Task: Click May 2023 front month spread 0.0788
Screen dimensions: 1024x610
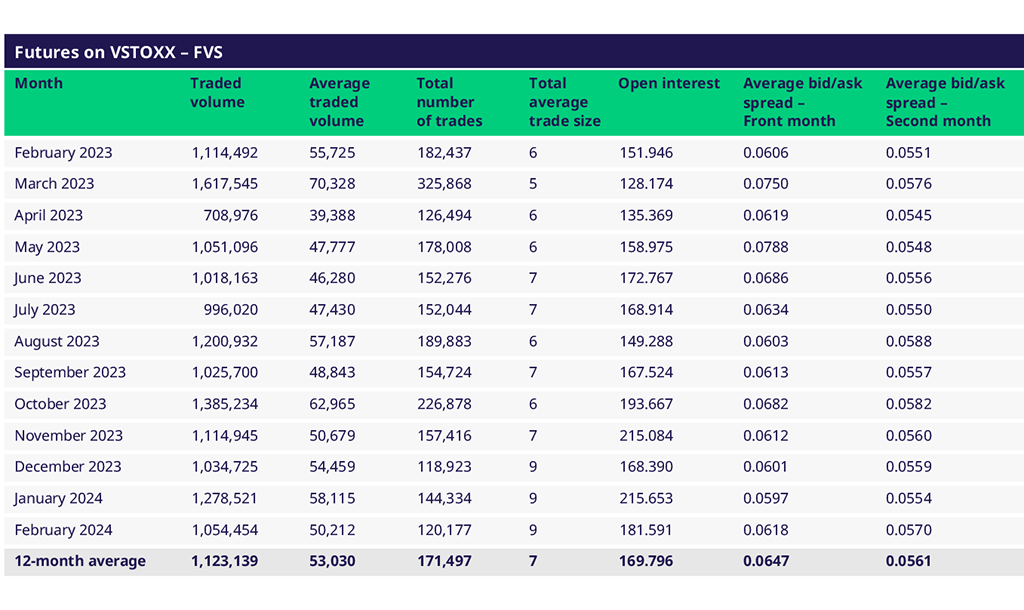Action: point(765,247)
